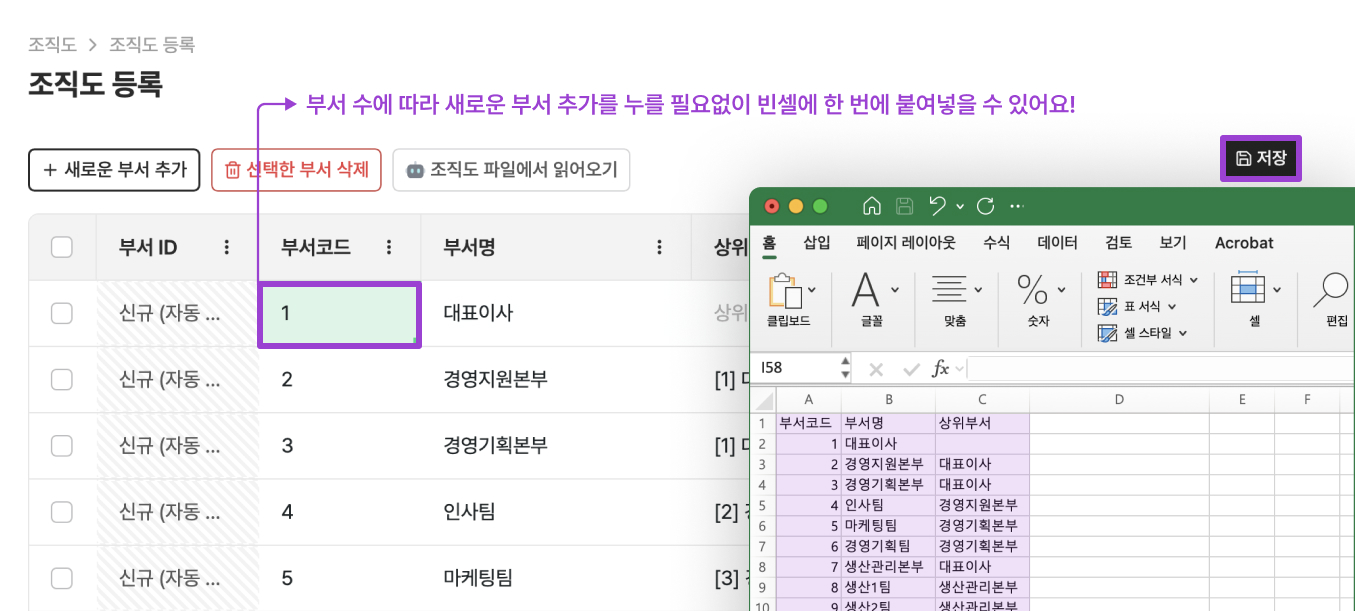The height and width of the screenshot is (611, 1355).
Task: Check the row checkbox for 마케팅팀
Action: [62, 577]
